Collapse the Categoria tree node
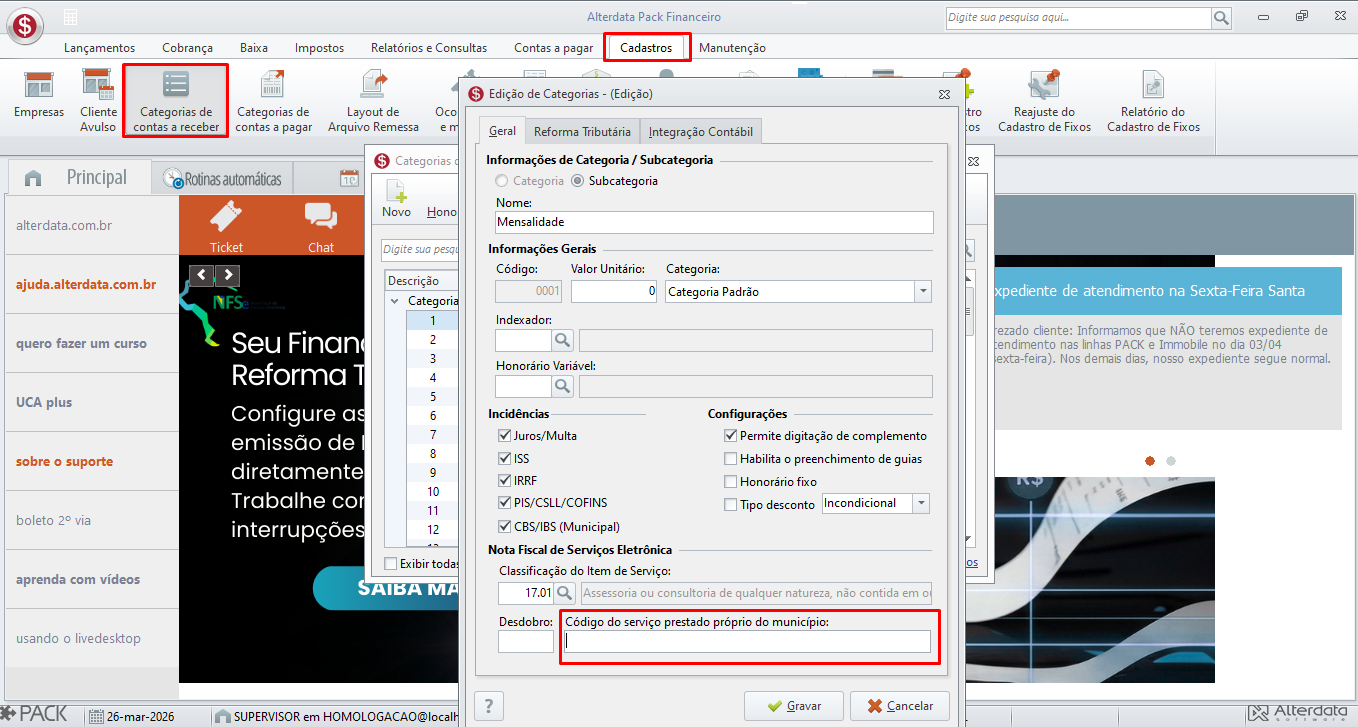 tap(395, 301)
